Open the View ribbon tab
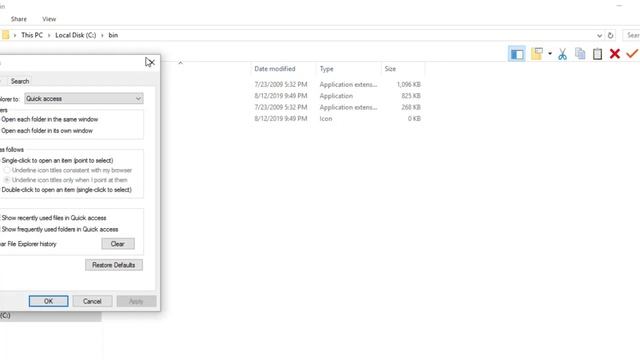 tap(49, 19)
